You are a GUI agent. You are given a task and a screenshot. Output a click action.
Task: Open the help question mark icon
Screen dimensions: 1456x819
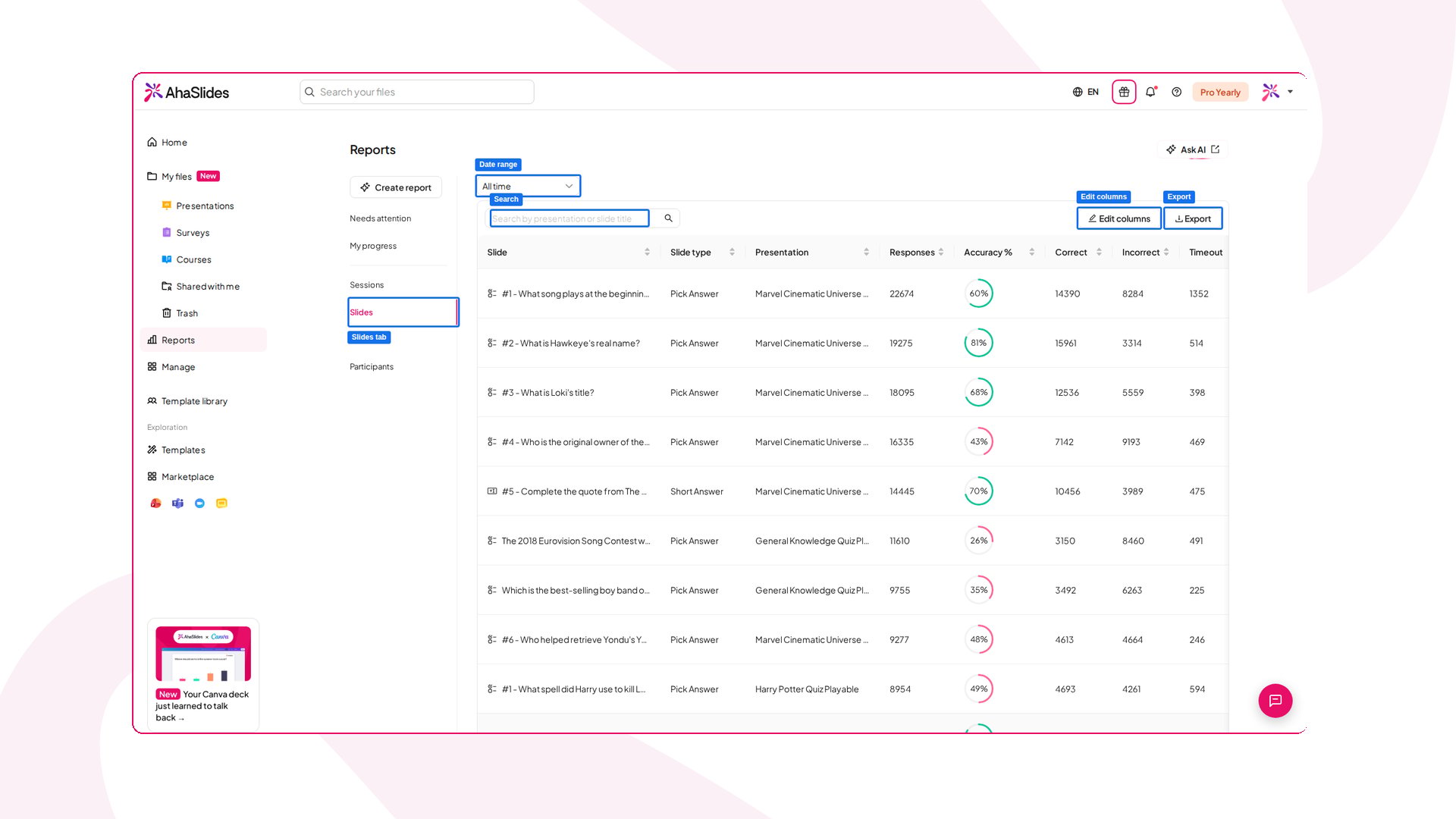pyautogui.click(x=1176, y=92)
